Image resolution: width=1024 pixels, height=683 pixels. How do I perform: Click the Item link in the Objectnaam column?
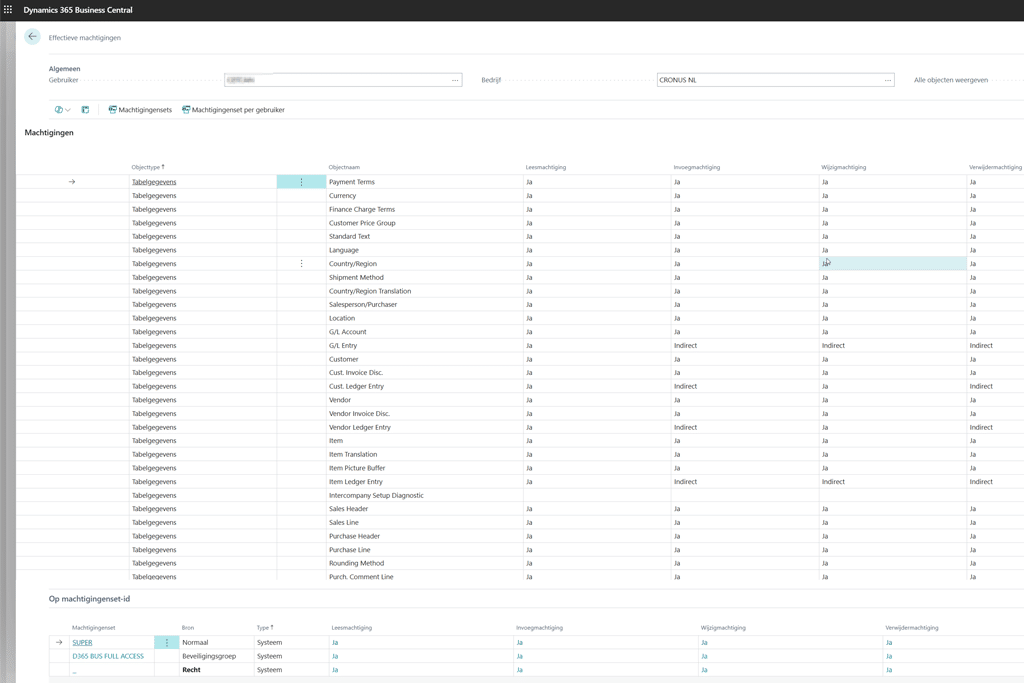click(x=335, y=440)
